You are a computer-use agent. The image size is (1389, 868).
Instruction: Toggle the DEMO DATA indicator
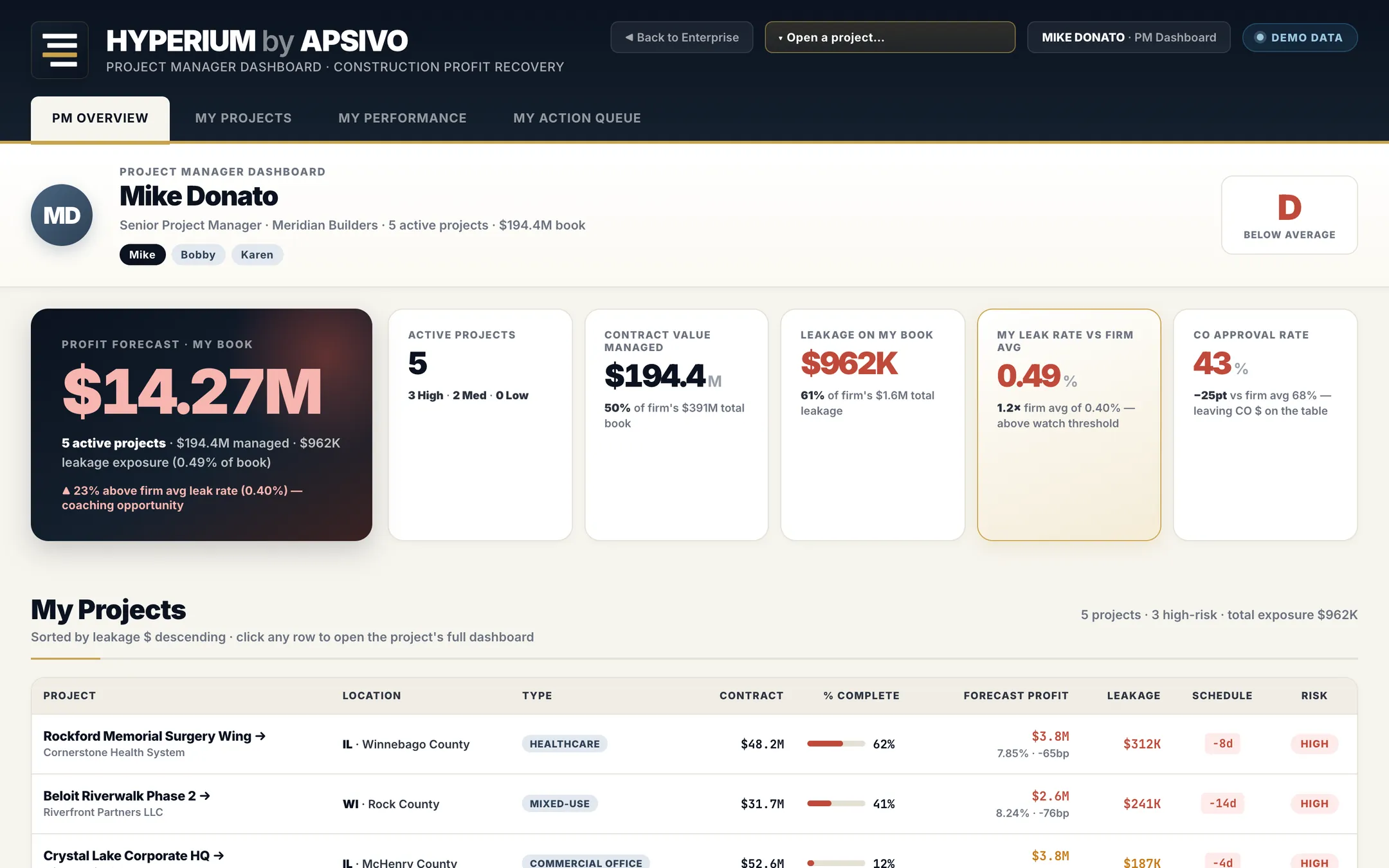[x=1300, y=37]
